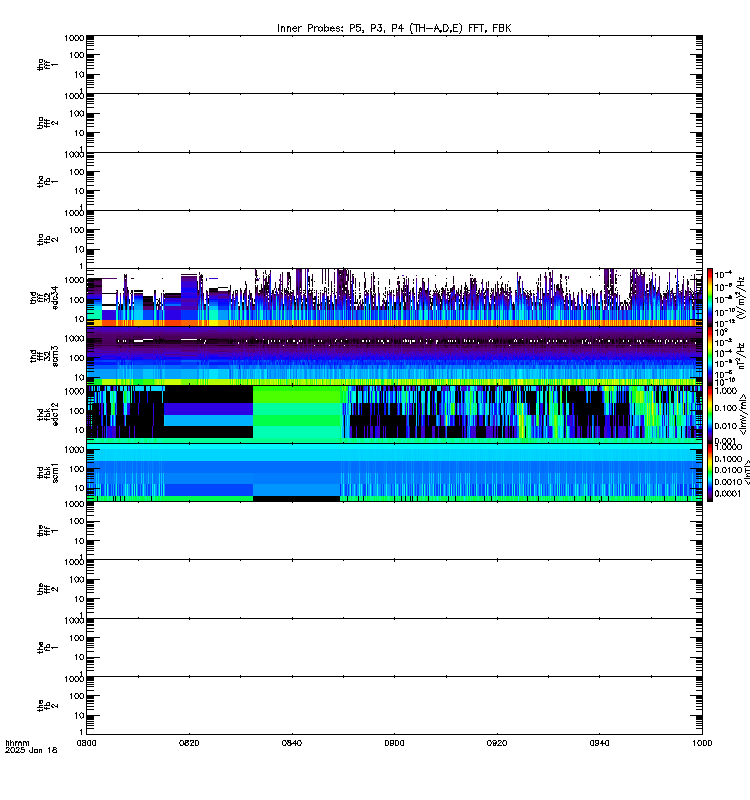Image resolution: width=750 pixels, height=800 pixels.
Task: Click the scm1 filterbank color bar
Action: [710, 472]
